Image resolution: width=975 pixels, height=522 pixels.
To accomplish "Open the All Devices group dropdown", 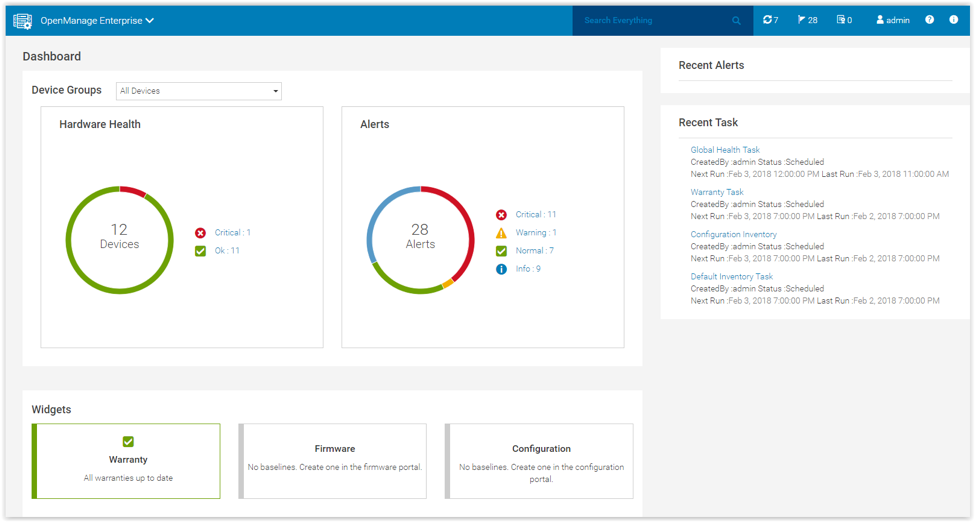I will pos(198,91).
